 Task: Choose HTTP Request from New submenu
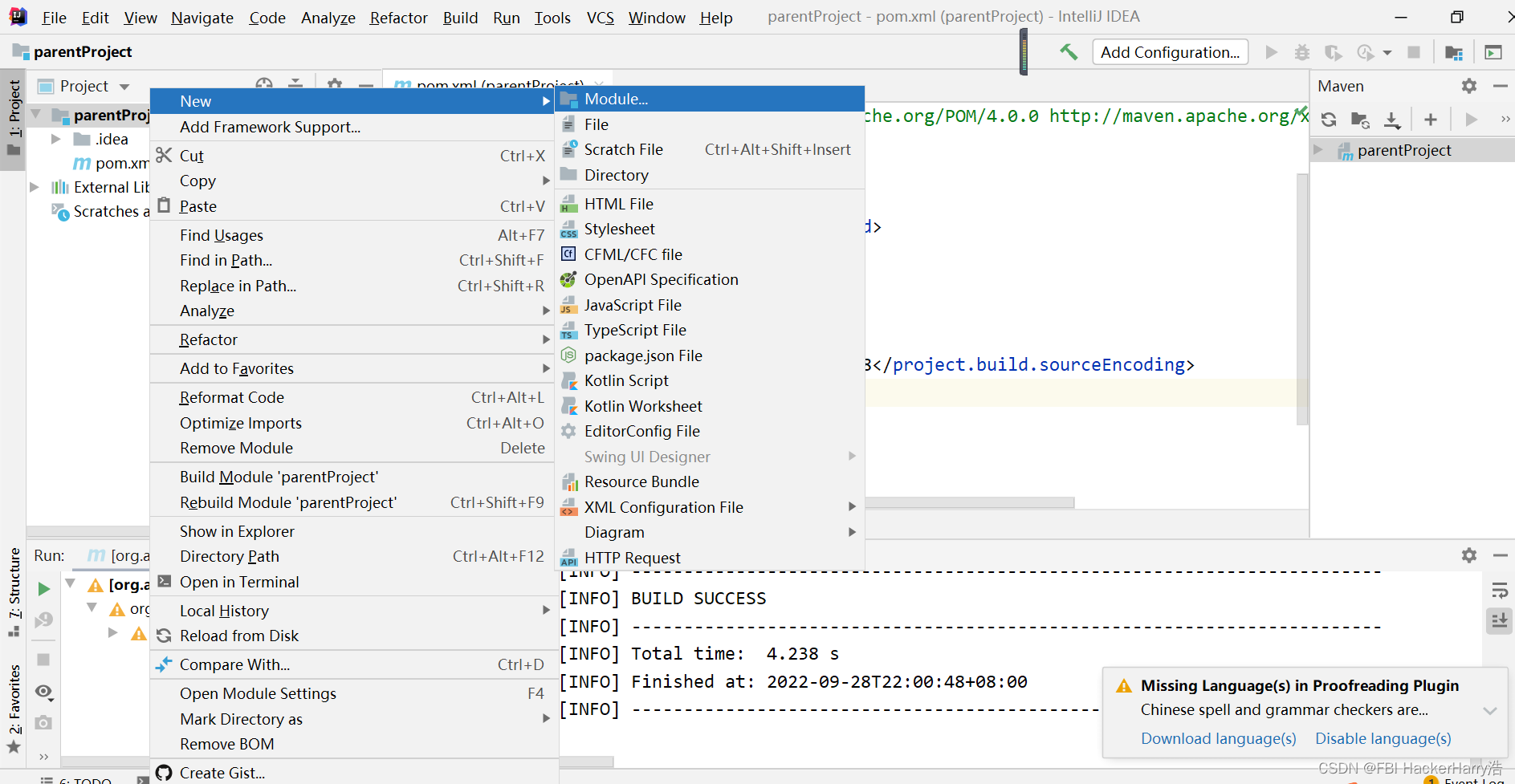(x=710, y=558)
